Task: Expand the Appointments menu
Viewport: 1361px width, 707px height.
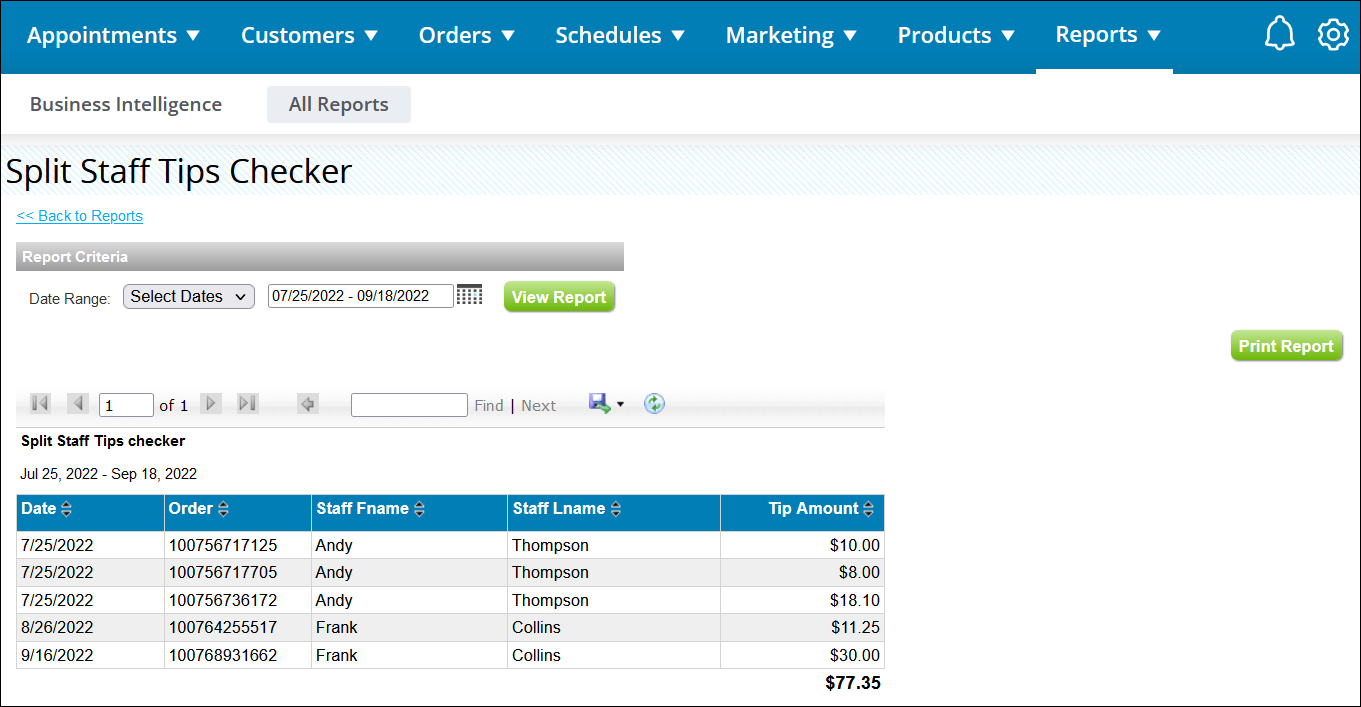Action: [x=113, y=36]
